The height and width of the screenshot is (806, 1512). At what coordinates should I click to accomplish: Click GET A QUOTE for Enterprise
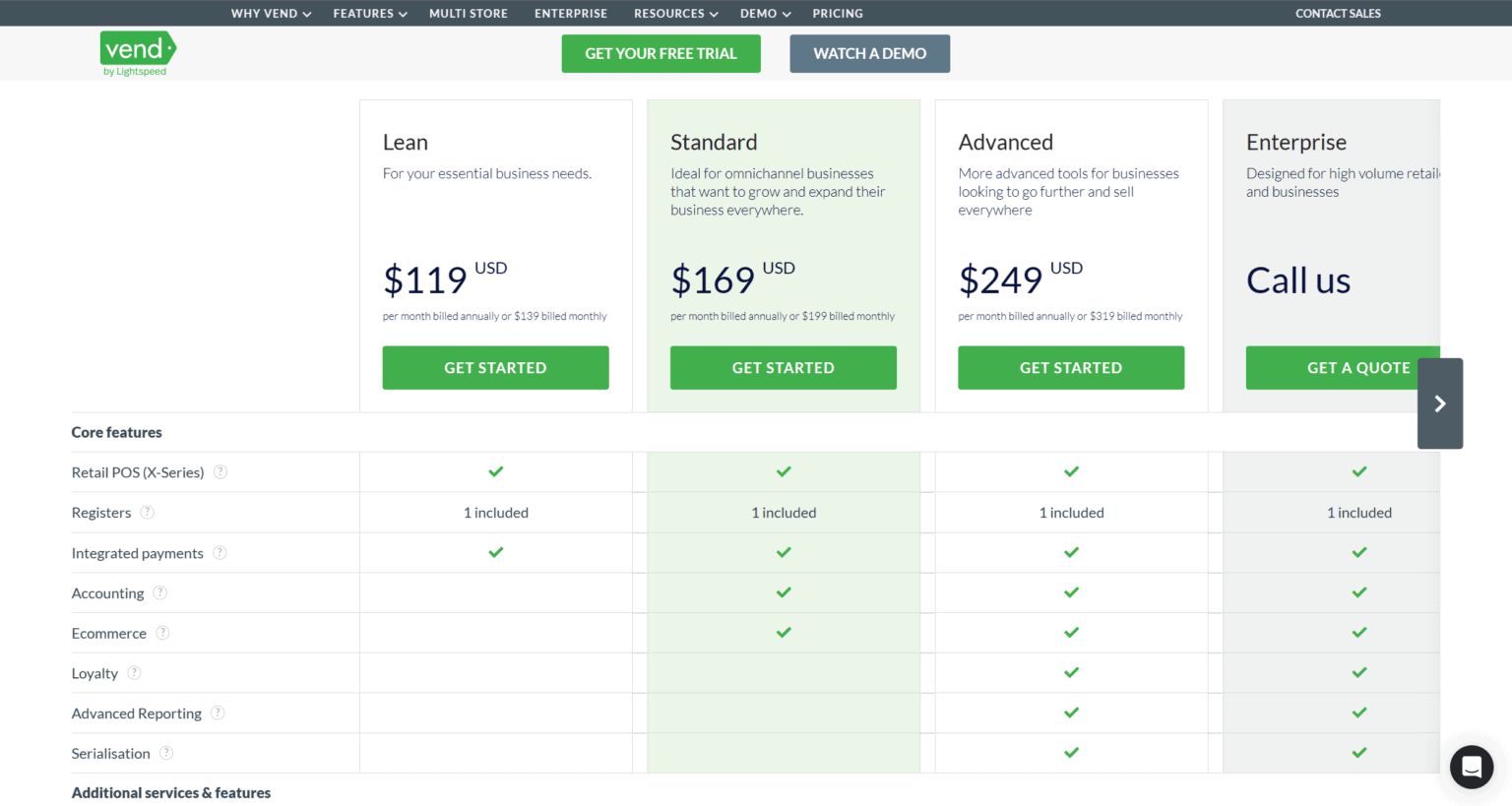point(1358,367)
